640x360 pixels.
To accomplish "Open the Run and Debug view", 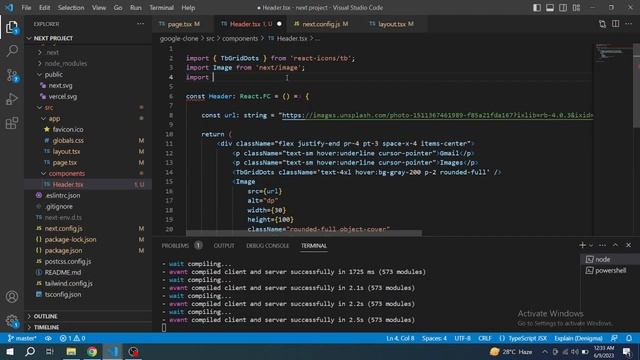I will tap(12, 99).
